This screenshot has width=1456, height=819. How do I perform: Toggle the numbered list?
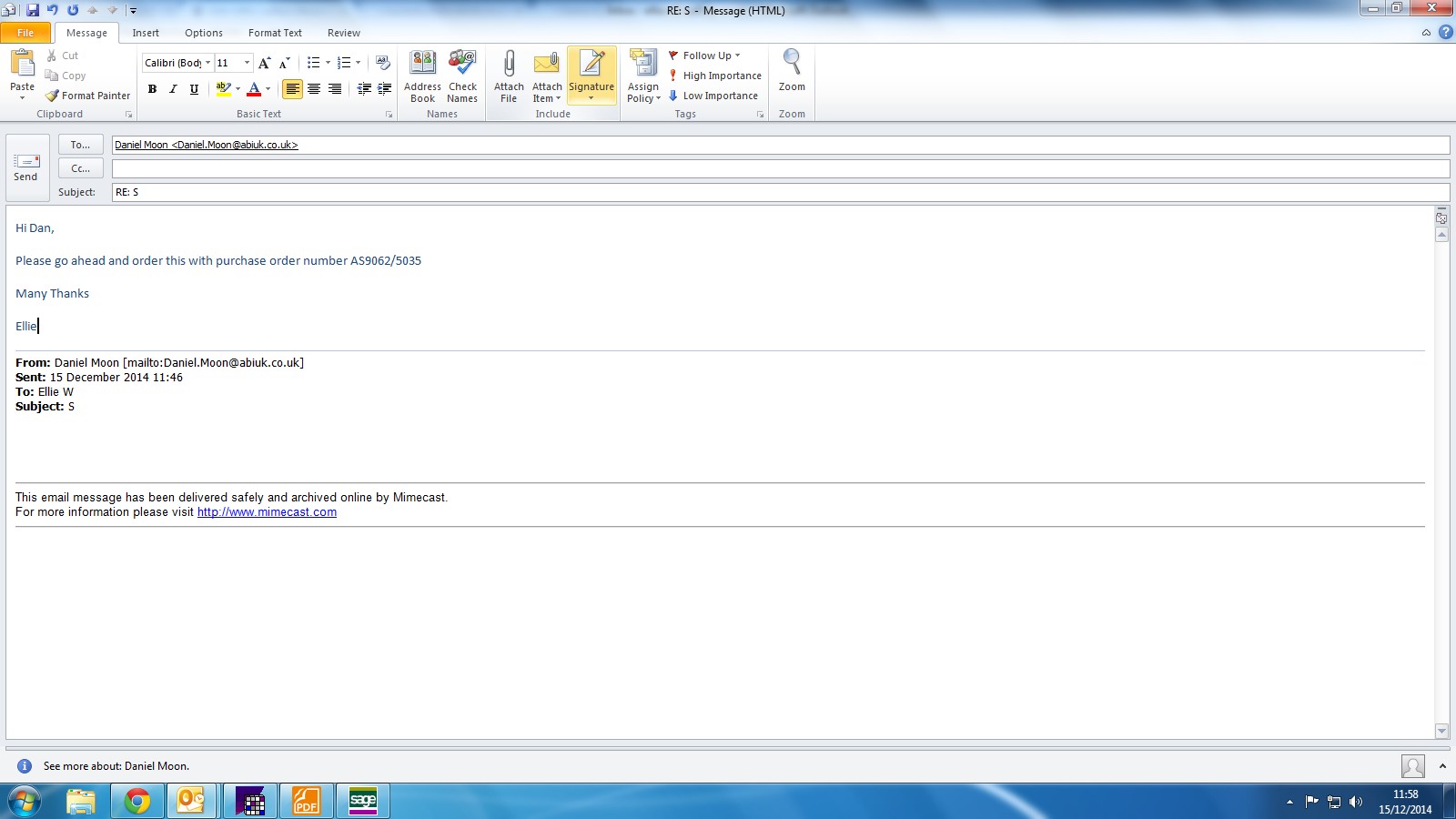(343, 63)
